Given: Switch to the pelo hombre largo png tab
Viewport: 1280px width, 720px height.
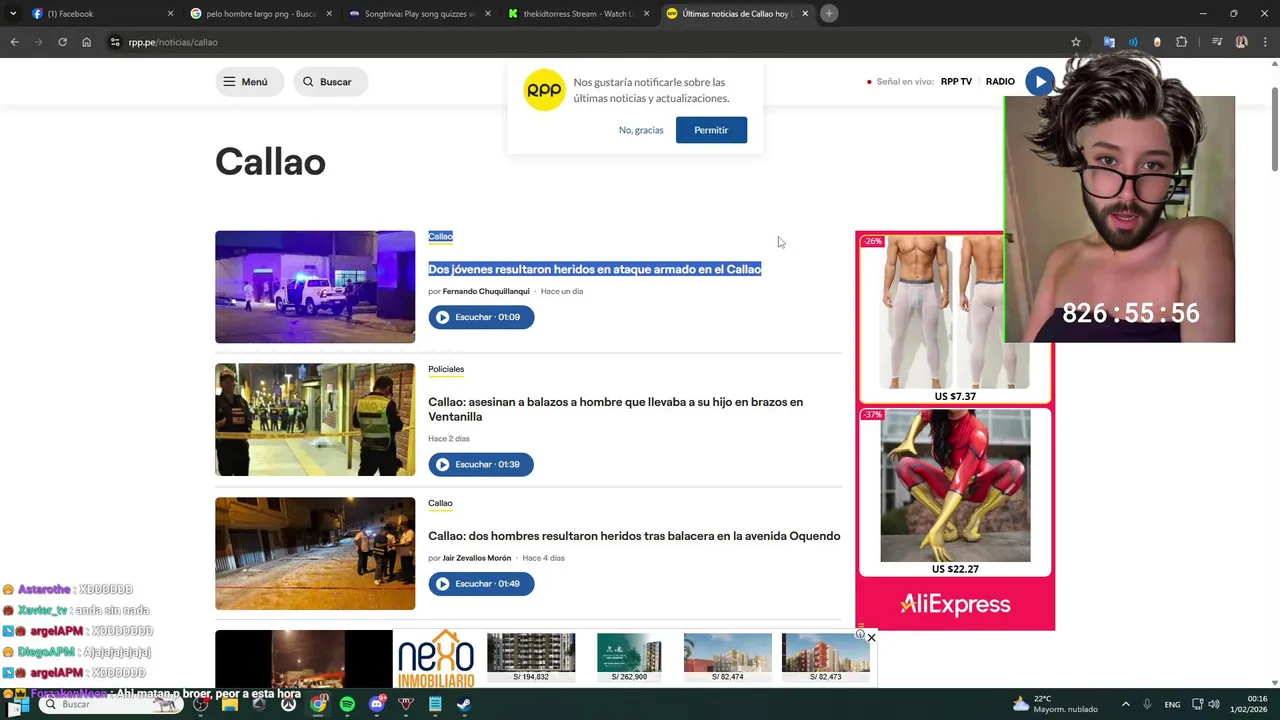Looking at the screenshot, I should click(262, 14).
